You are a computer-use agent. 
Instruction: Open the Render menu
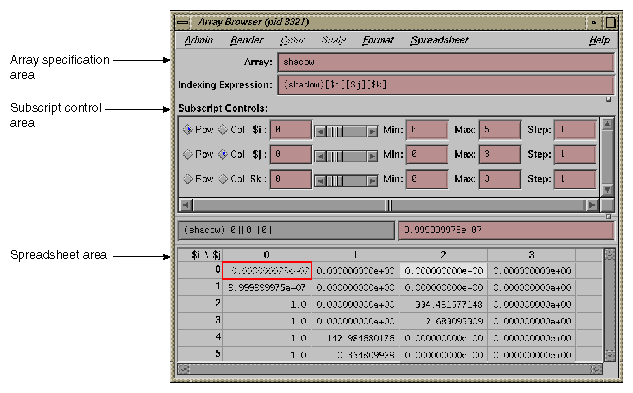(247, 40)
